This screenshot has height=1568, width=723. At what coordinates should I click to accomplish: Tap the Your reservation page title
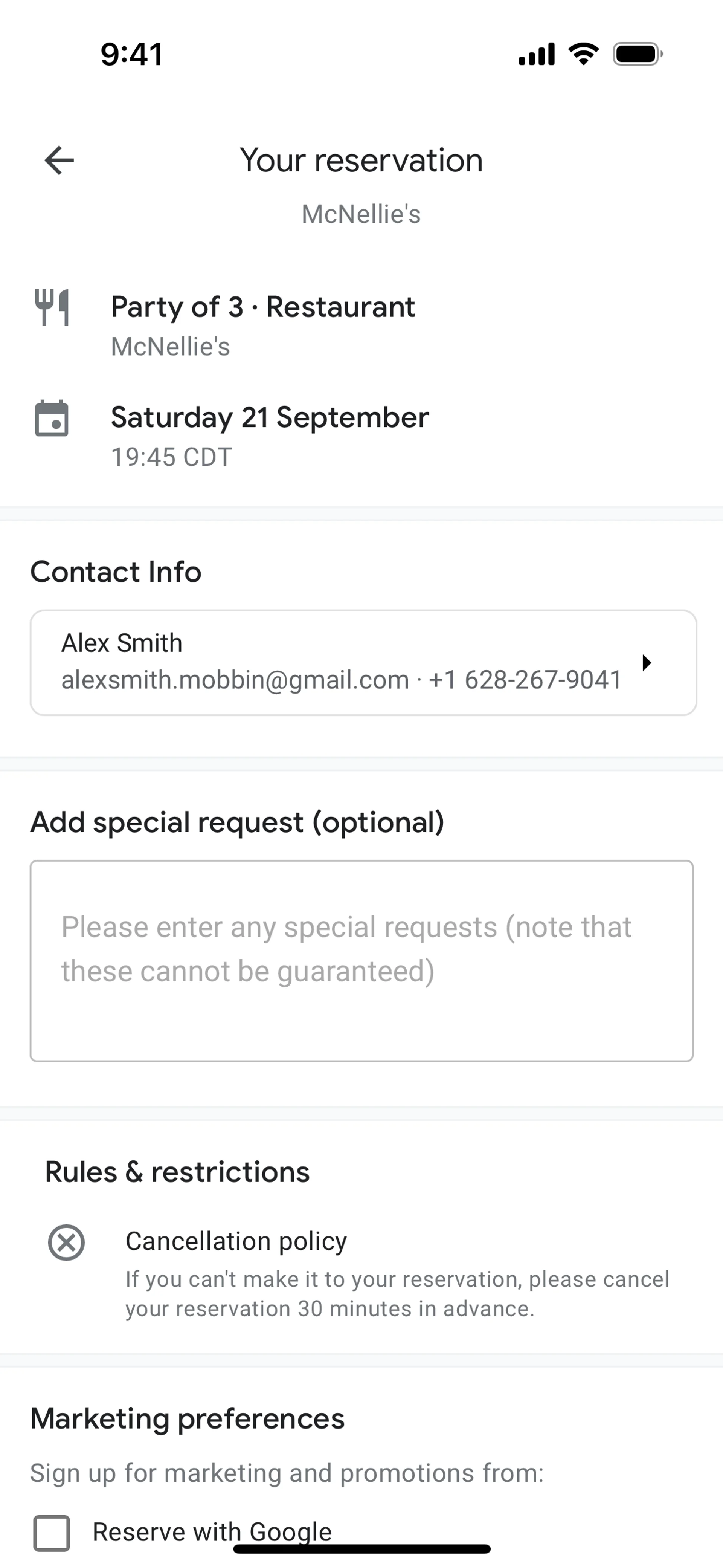click(x=361, y=160)
